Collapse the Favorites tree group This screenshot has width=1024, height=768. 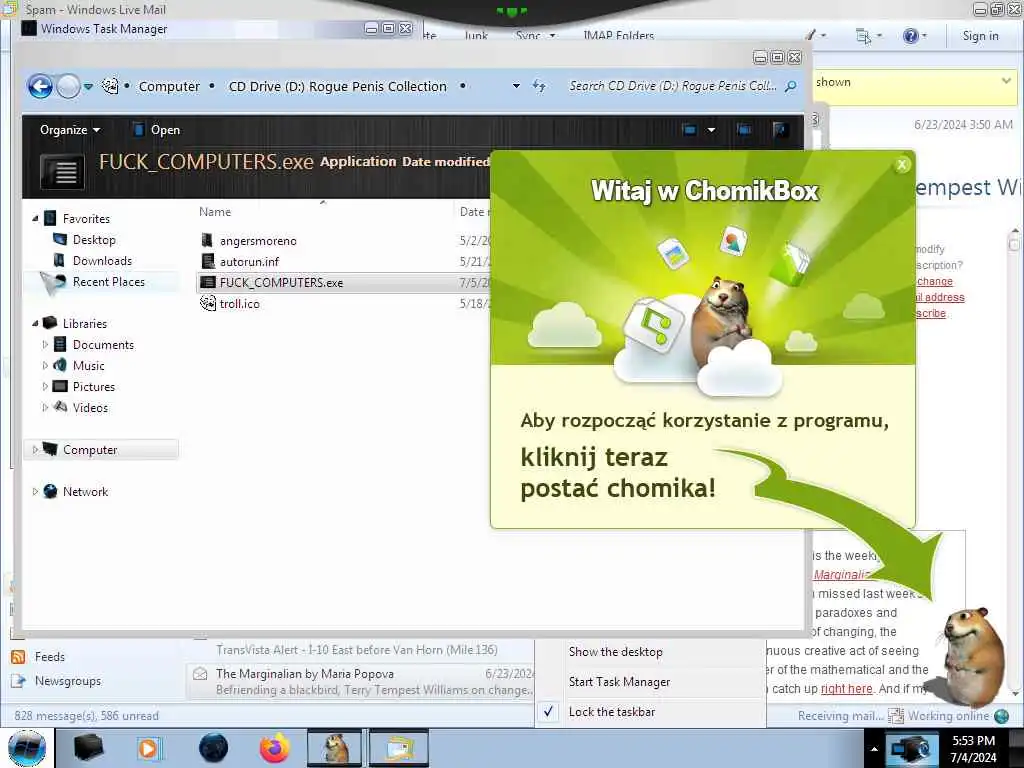tap(35, 219)
